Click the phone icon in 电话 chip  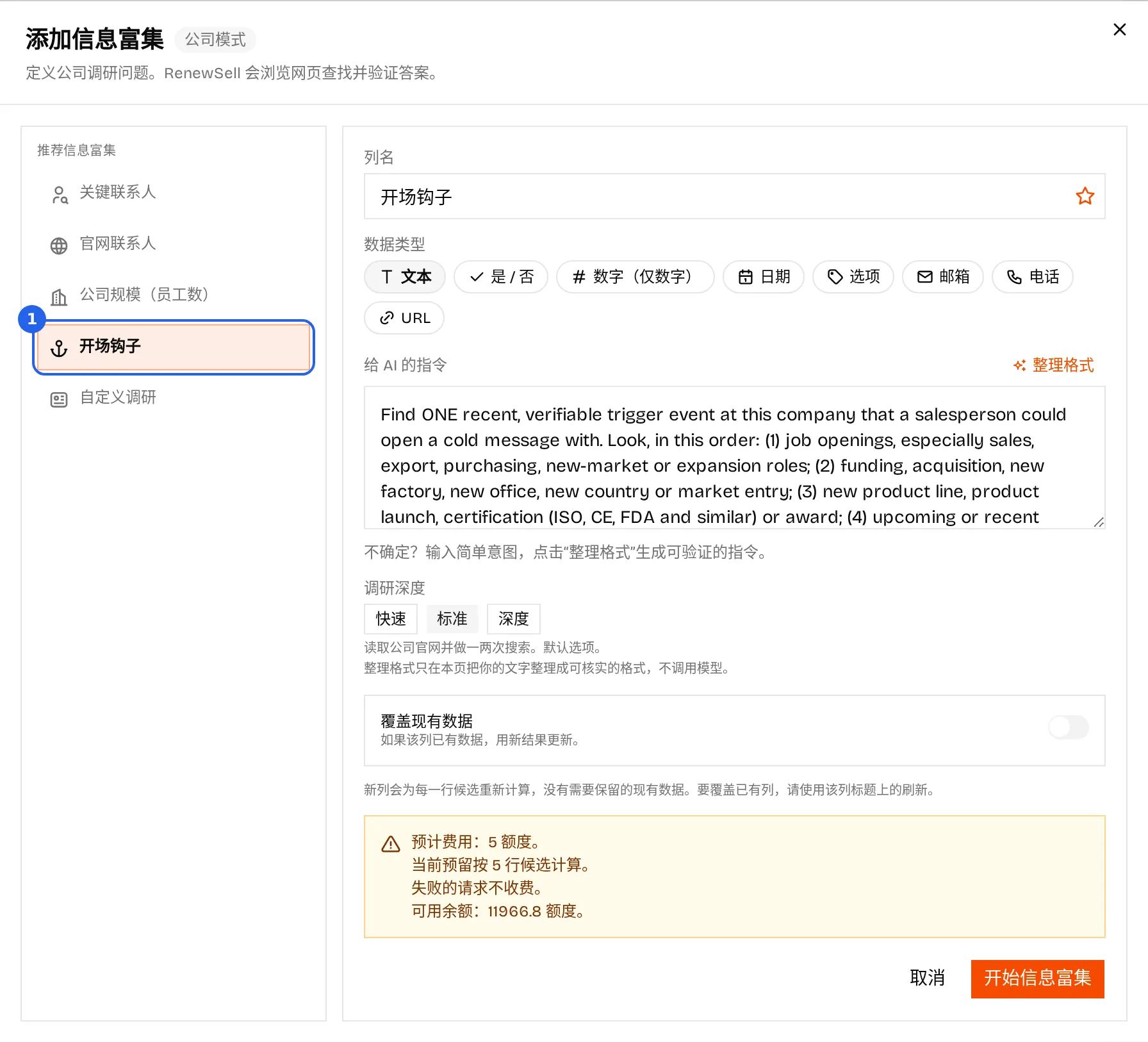click(x=1015, y=277)
